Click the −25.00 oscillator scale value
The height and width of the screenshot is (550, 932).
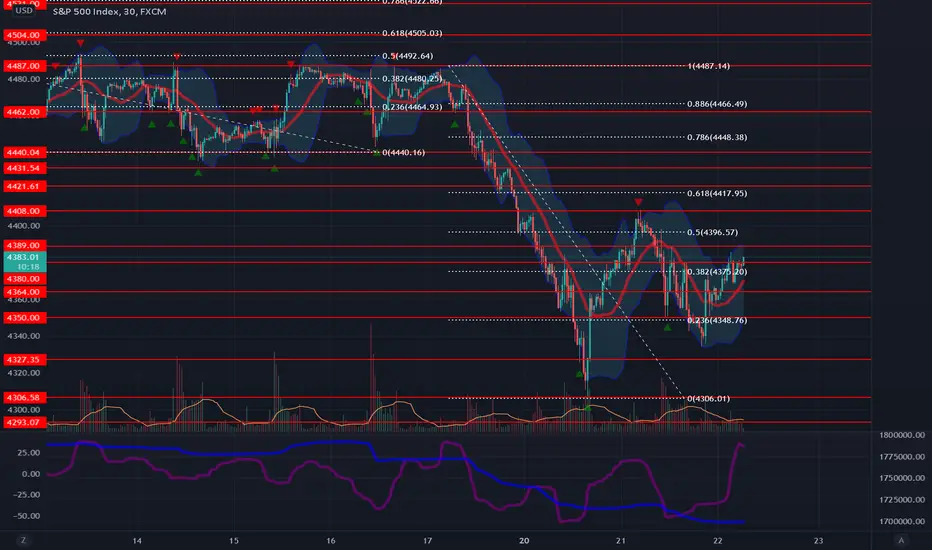pyautogui.click(x=27, y=495)
